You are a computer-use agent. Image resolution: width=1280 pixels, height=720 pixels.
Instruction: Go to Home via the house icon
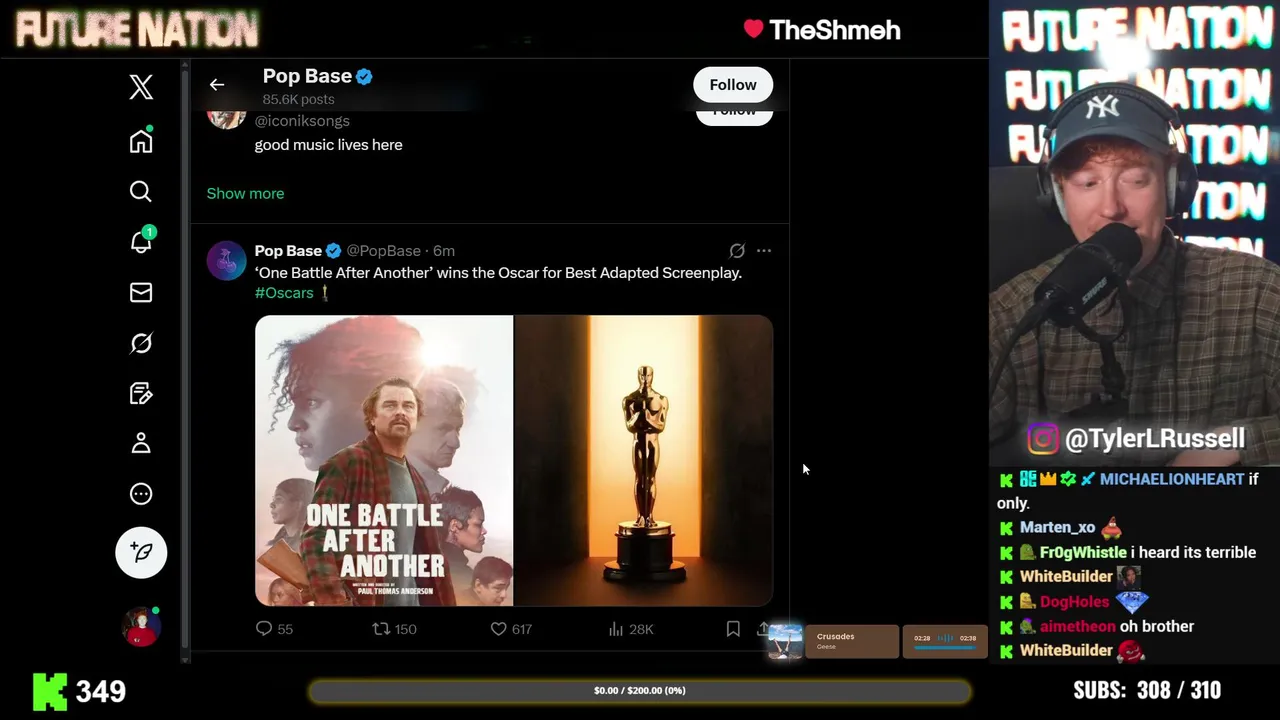coord(141,141)
